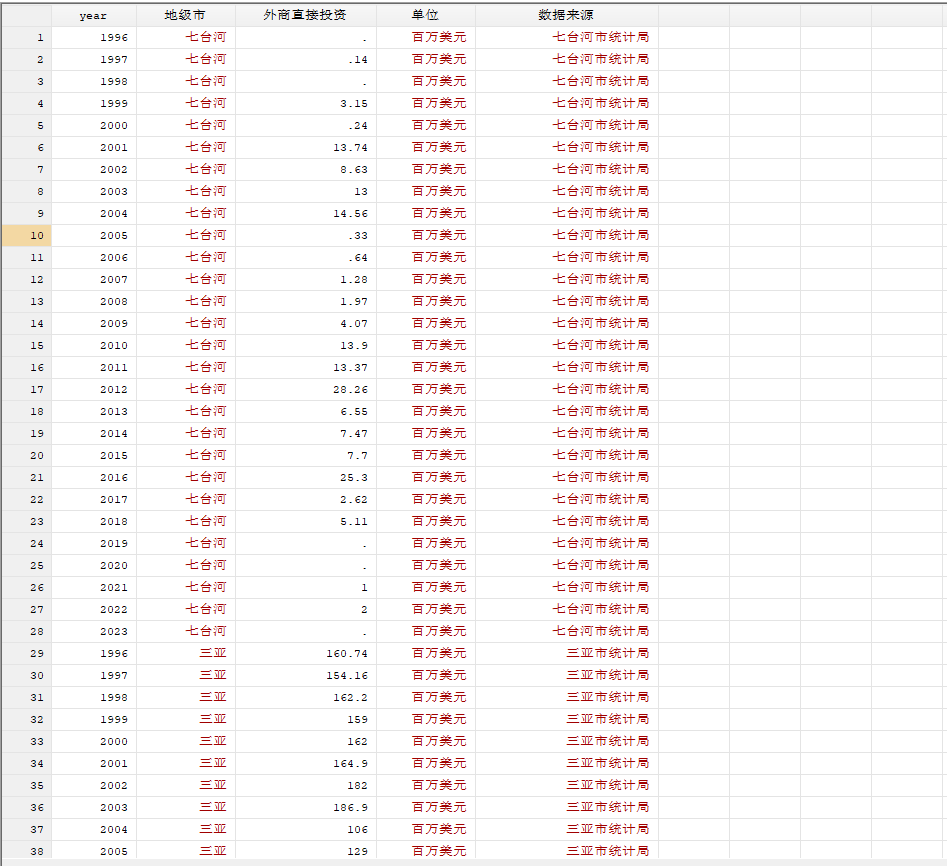Click the value 4.07 in row 14

[354, 324]
